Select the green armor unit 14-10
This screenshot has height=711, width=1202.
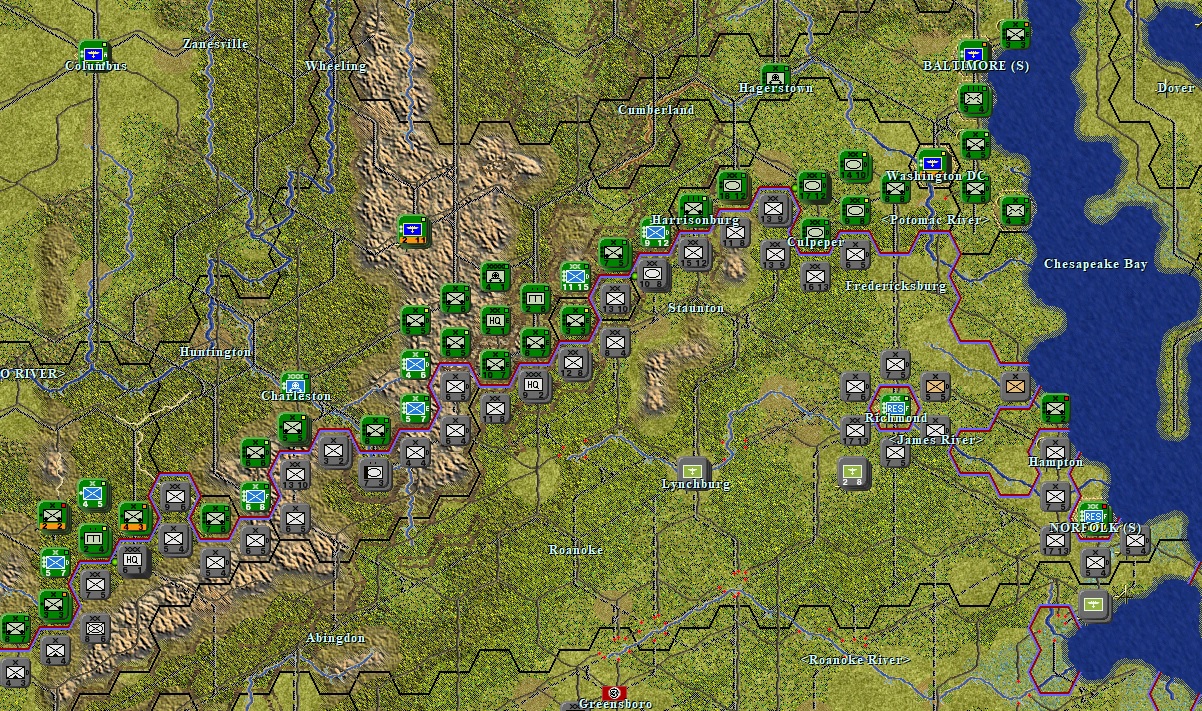[855, 165]
